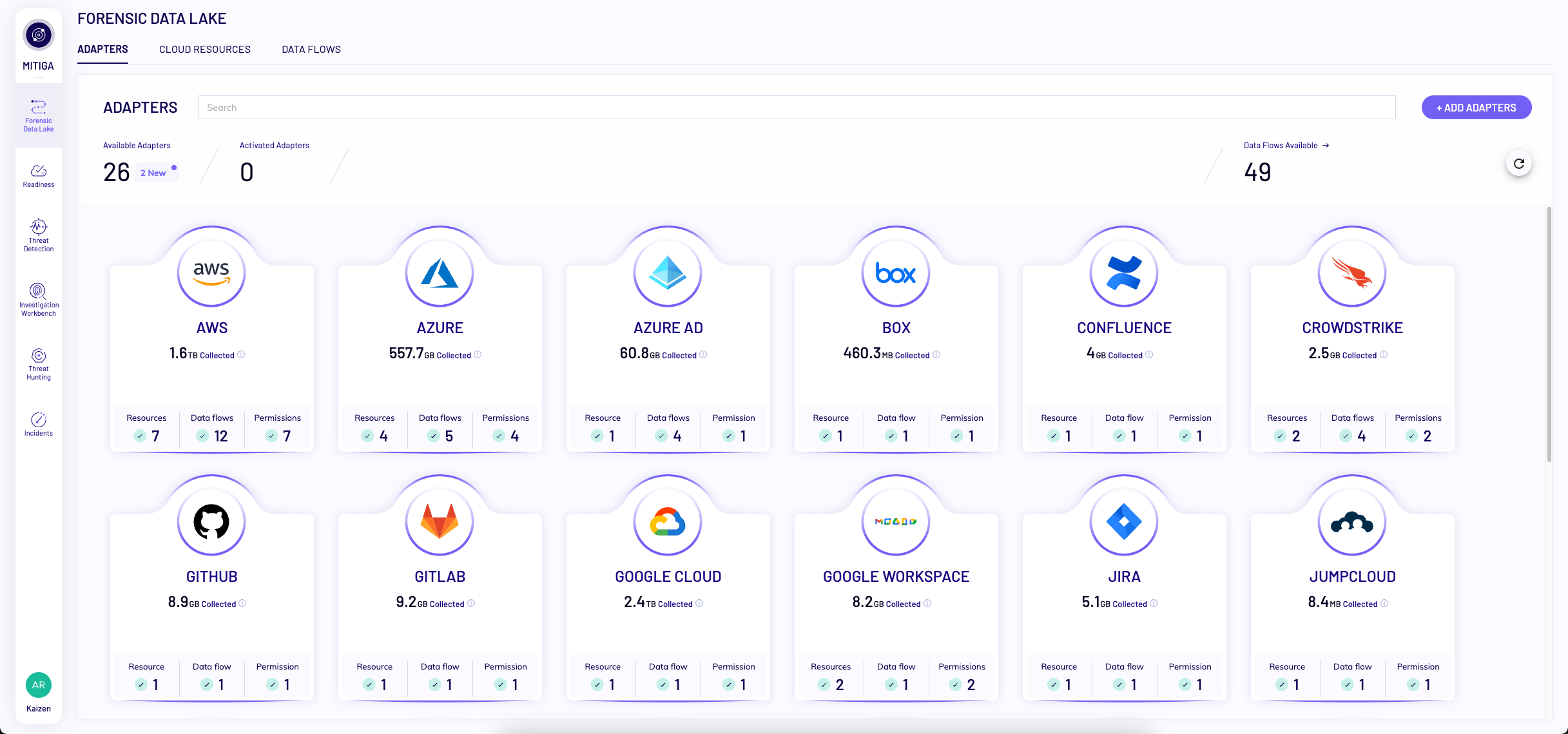Open the GITLAB adapter title

[x=440, y=577]
